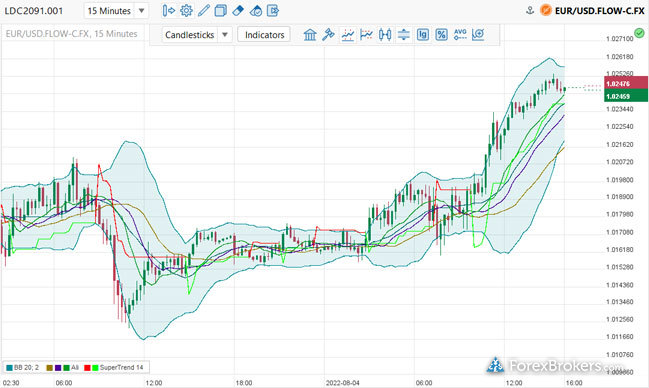Toggle percentage scale icon
This screenshot has height=388, width=649.
[441, 35]
